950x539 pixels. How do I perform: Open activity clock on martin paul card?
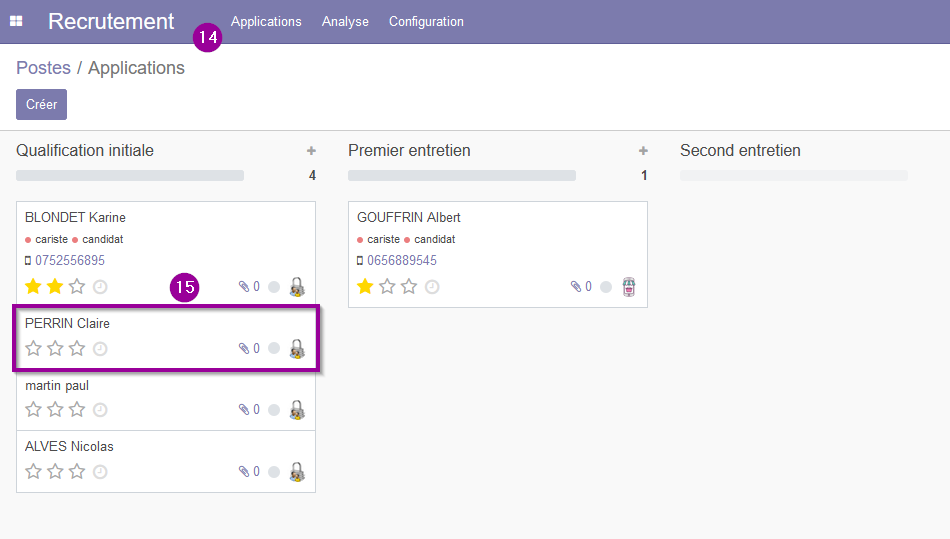pos(100,410)
